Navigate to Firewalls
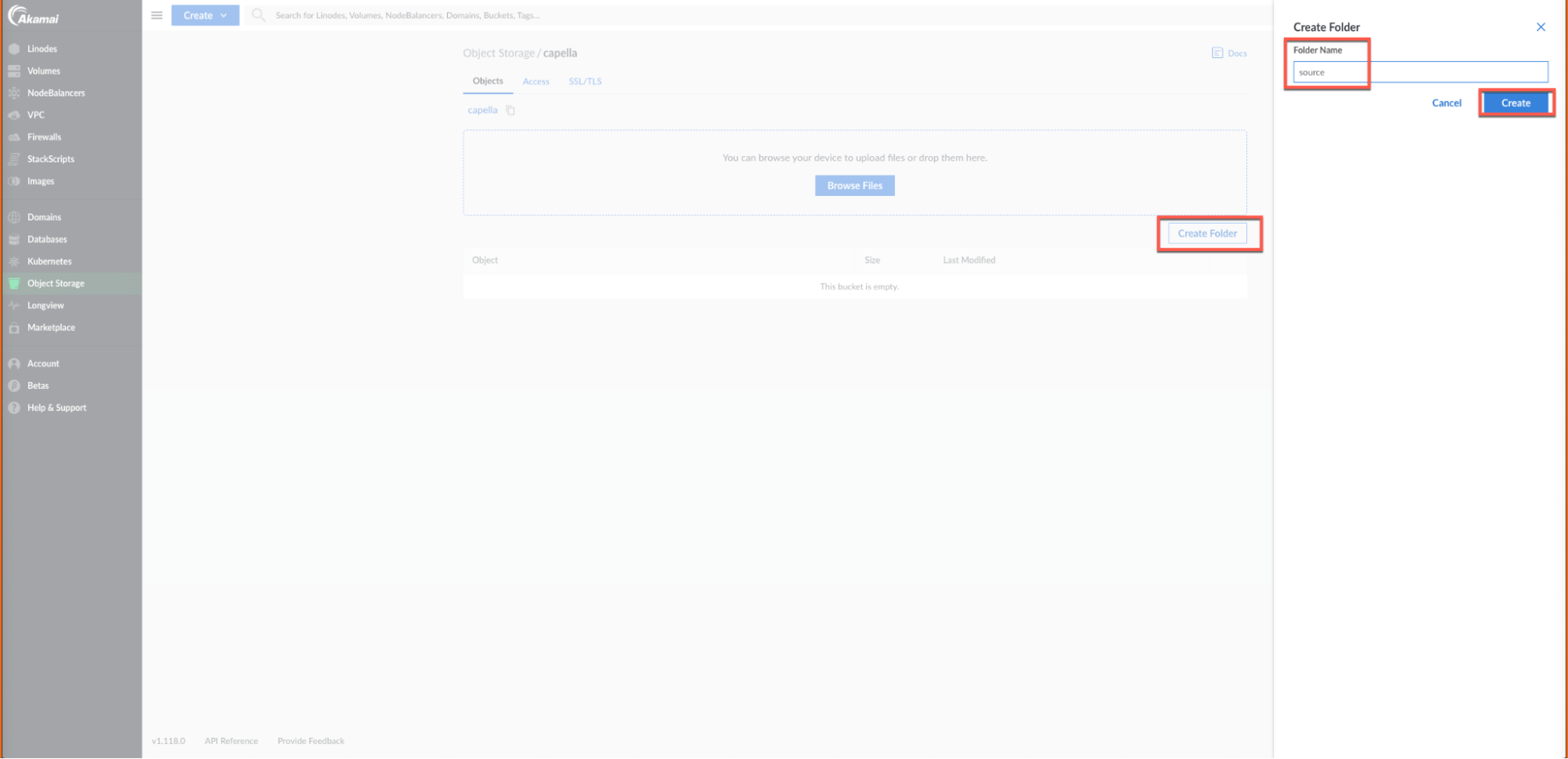1568x759 pixels. coord(44,136)
